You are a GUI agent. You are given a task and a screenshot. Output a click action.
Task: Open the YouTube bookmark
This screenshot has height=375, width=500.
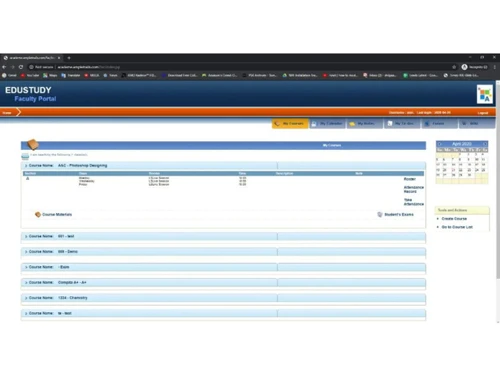(30, 75)
